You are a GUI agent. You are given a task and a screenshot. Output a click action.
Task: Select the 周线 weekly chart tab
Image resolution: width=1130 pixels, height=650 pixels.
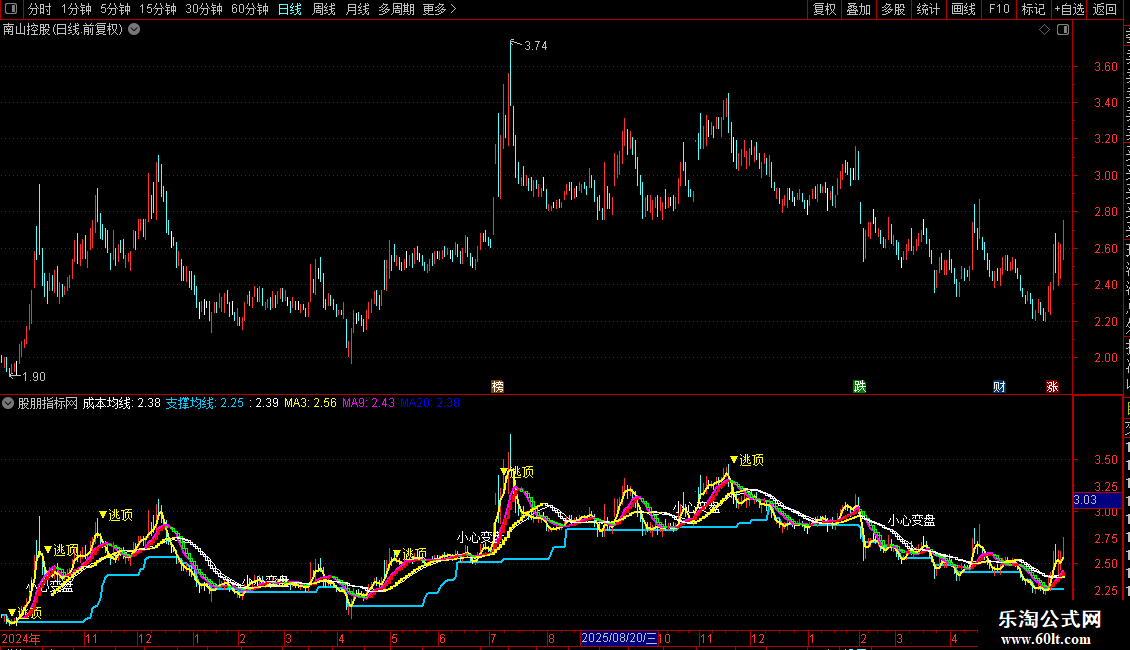click(x=324, y=9)
